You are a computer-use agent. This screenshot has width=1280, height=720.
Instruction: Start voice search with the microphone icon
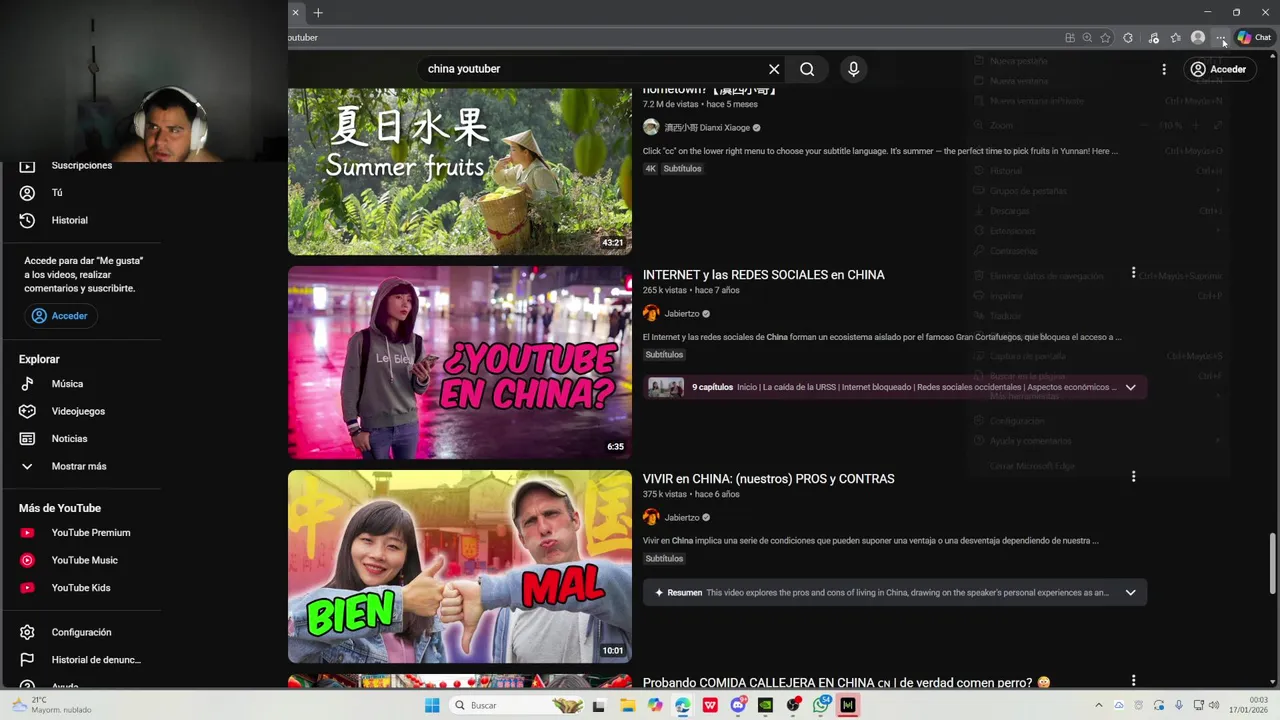tap(853, 69)
